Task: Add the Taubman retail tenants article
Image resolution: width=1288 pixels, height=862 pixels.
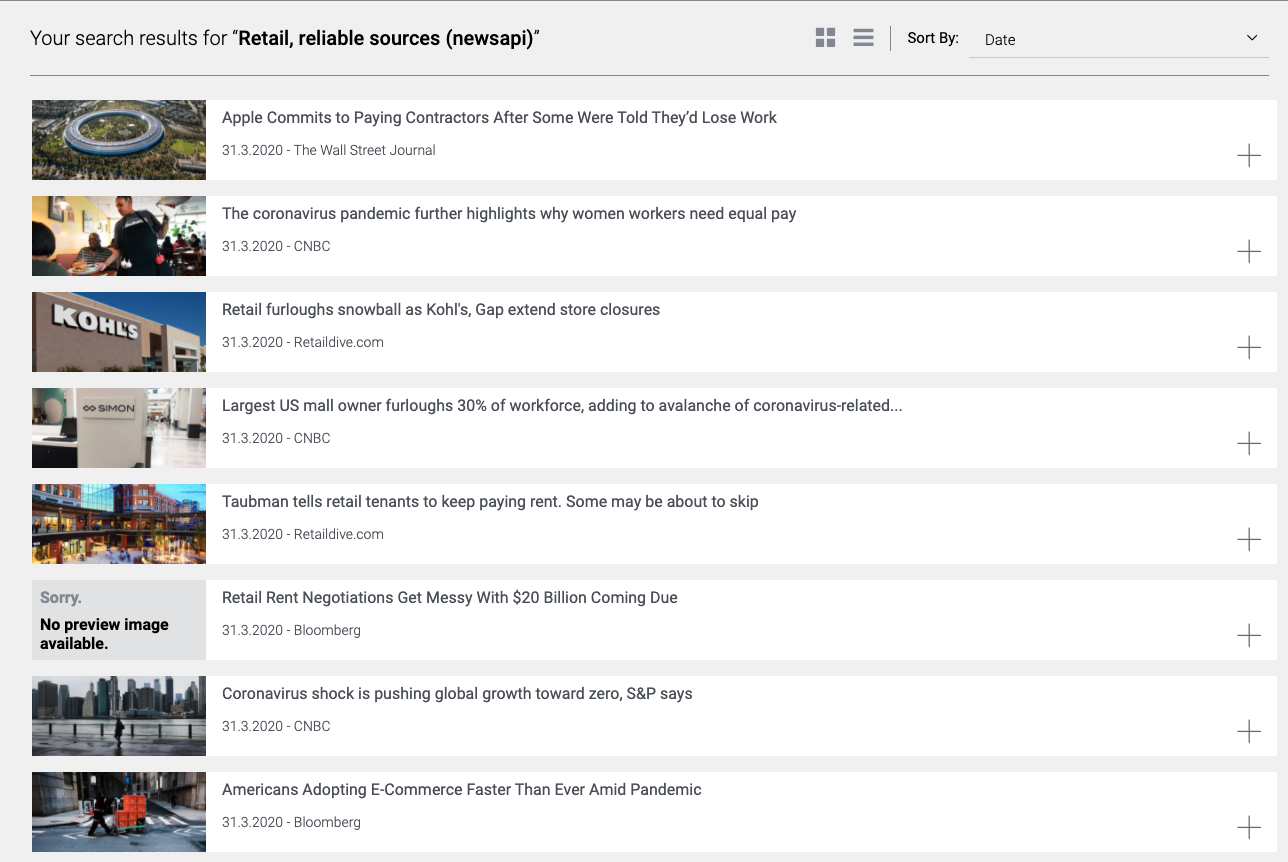Action: tap(1249, 539)
